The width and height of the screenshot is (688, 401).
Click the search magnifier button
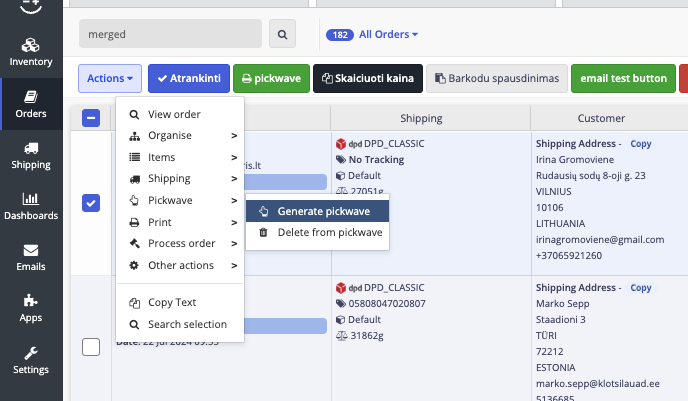pos(282,35)
